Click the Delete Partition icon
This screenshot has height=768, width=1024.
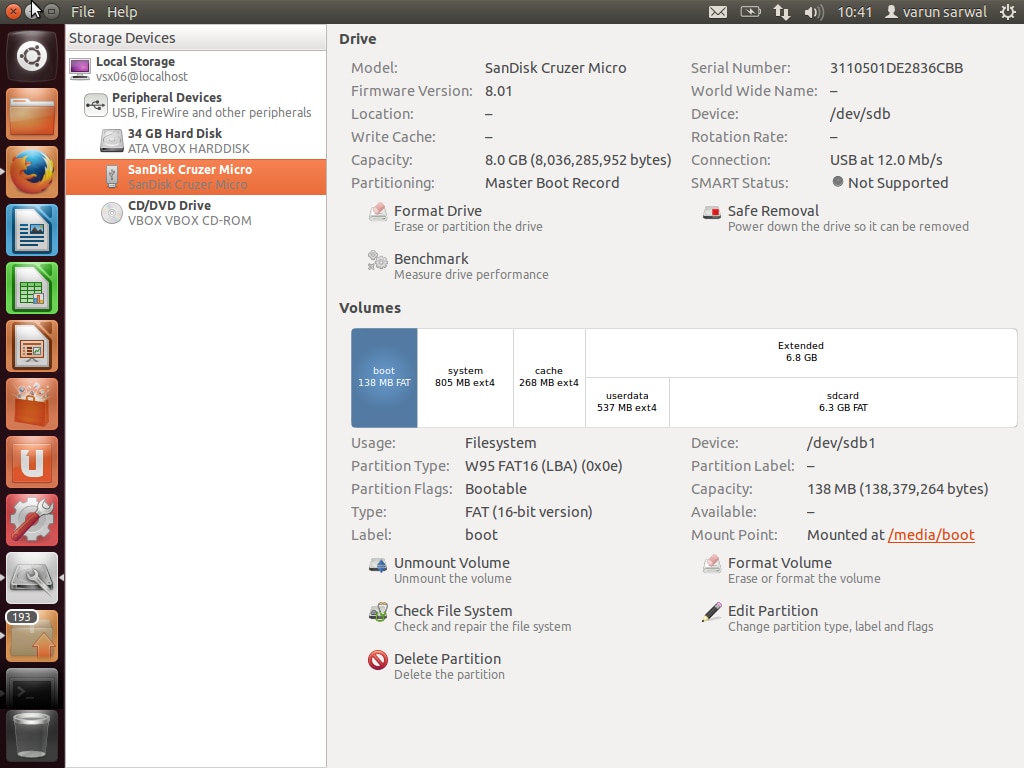point(378,660)
